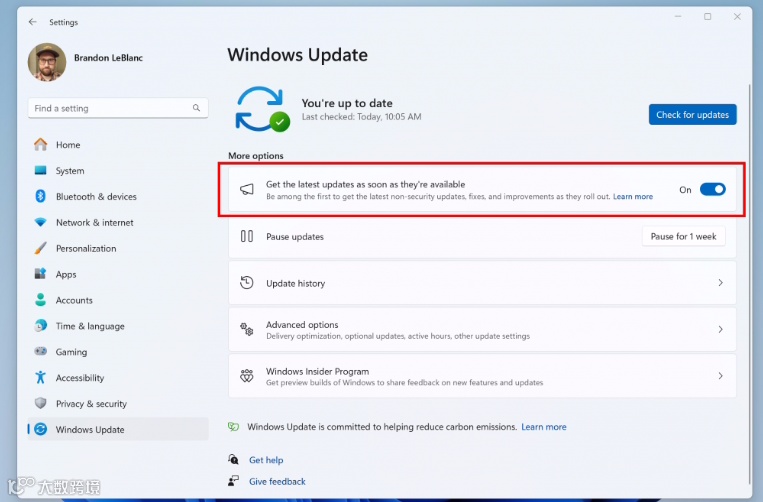Click the megaphone icon for latest updates
763x502 pixels.
tap(247, 190)
